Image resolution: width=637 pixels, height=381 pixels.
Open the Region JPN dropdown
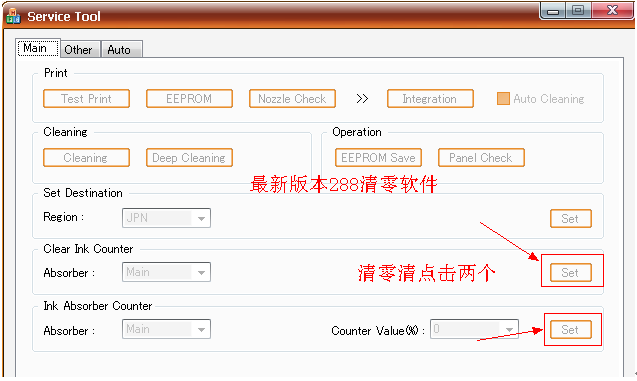[166, 218]
